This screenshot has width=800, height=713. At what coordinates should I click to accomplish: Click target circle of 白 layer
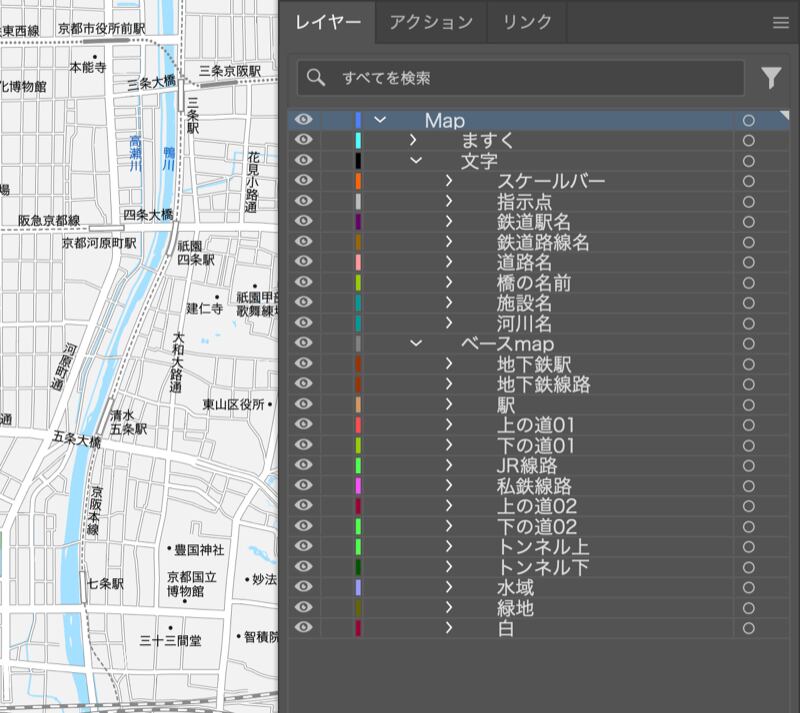coord(748,628)
